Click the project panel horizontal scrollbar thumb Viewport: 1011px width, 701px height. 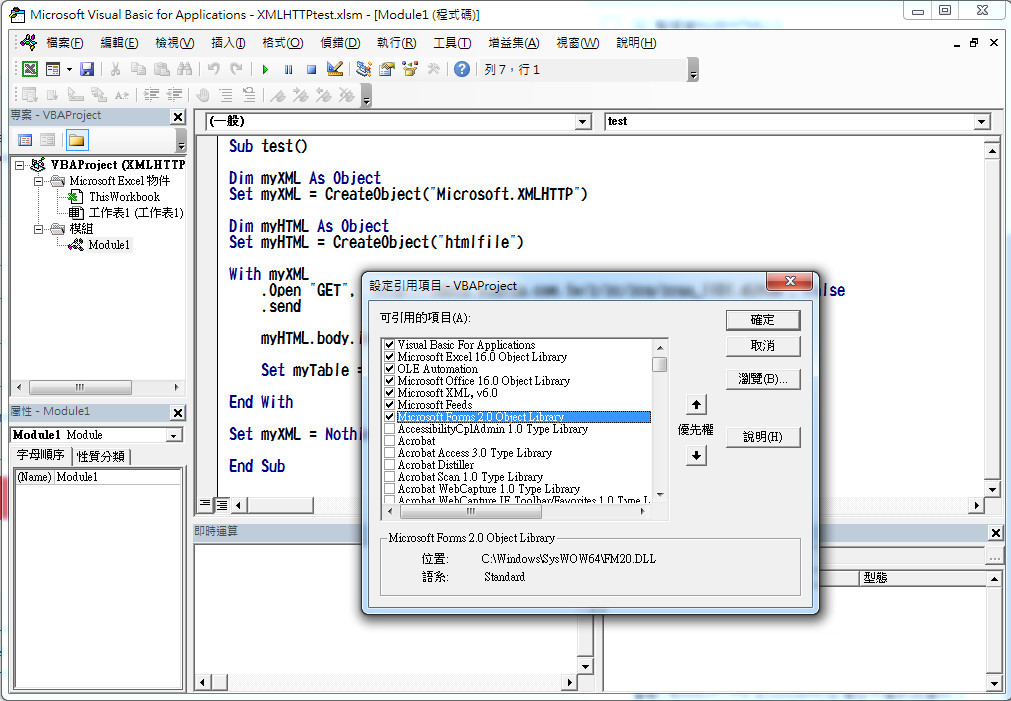pyautogui.click(x=80, y=388)
